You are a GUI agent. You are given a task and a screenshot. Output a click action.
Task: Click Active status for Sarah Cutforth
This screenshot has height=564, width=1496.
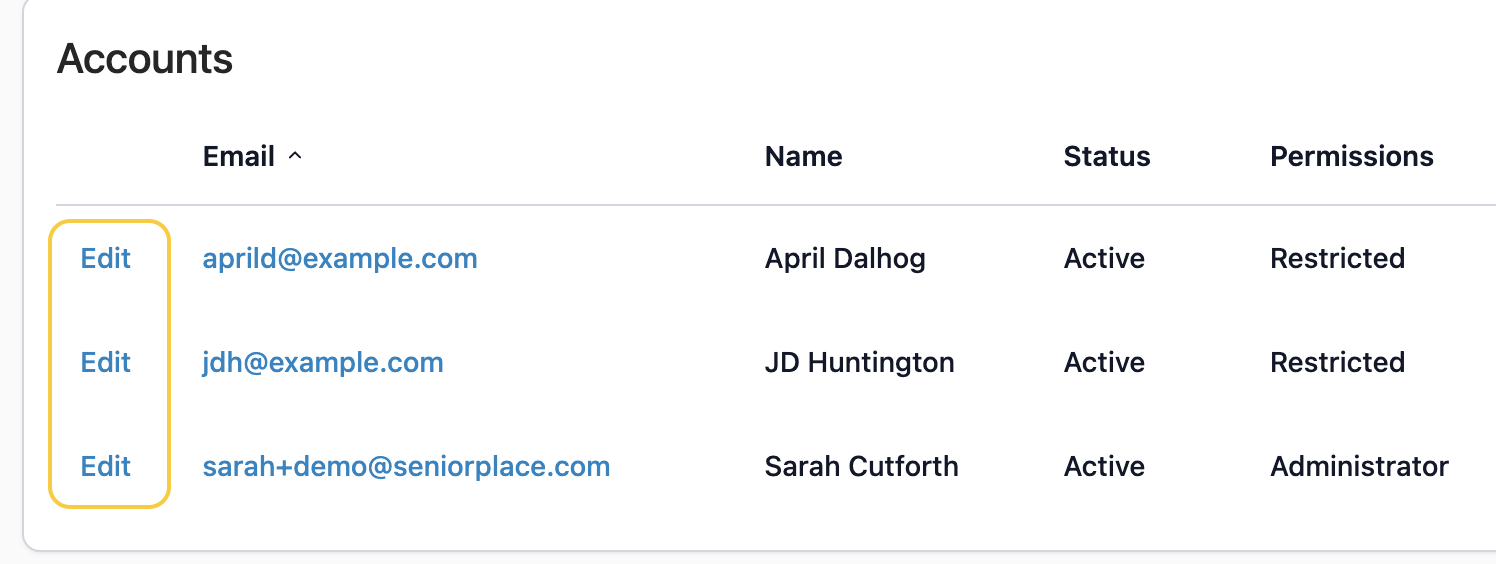[1104, 466]
